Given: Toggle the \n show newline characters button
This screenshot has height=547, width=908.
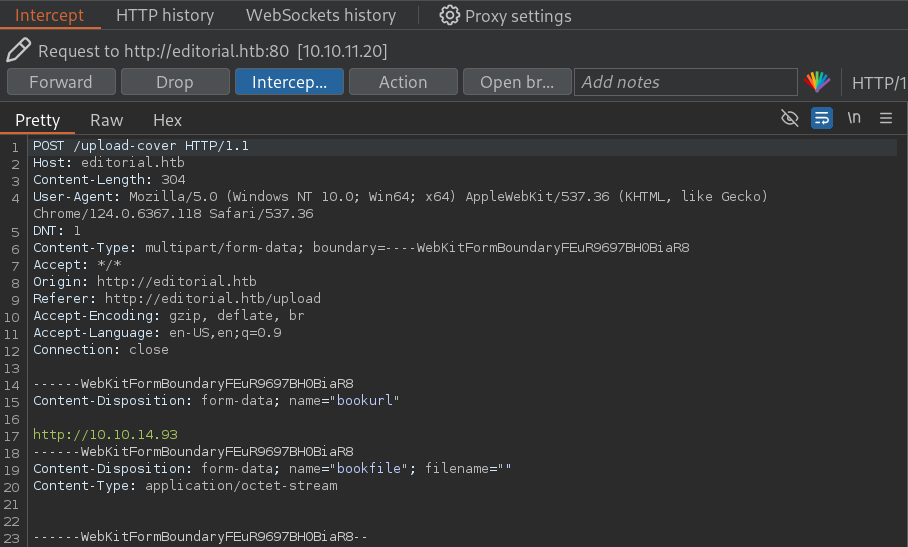Looking at the screenshot, I should tap(854, 119).
